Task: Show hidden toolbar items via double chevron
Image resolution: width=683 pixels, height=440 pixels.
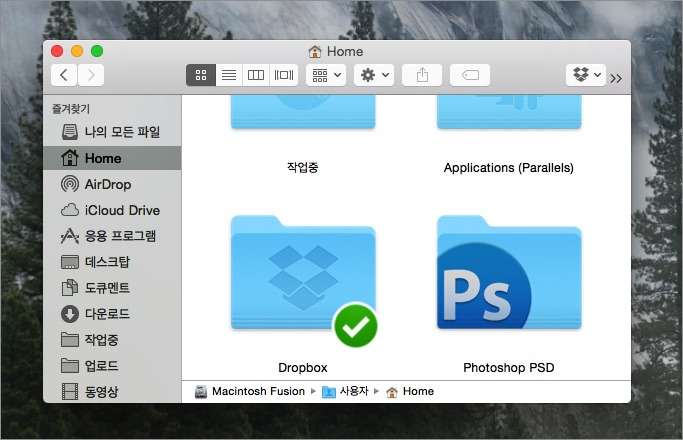Action: [616, 78]
